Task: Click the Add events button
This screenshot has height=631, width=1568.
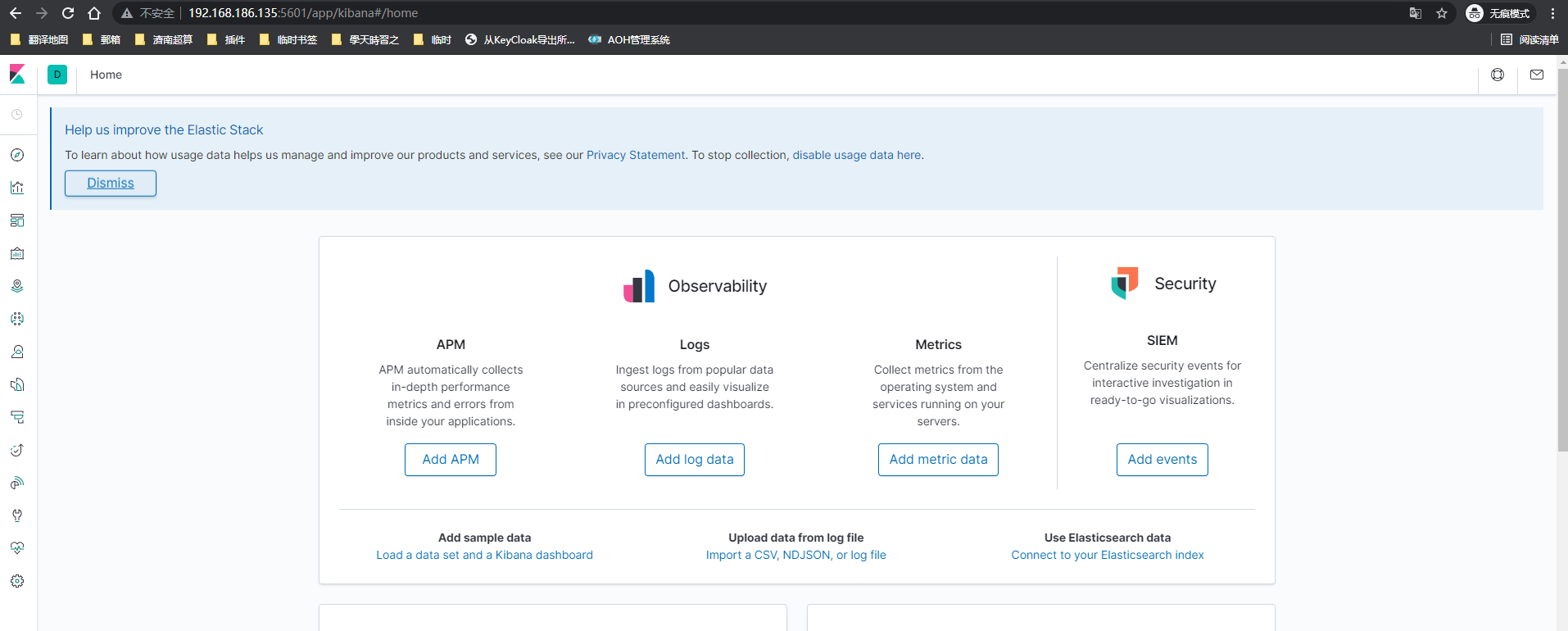Action: (1162, 460)
